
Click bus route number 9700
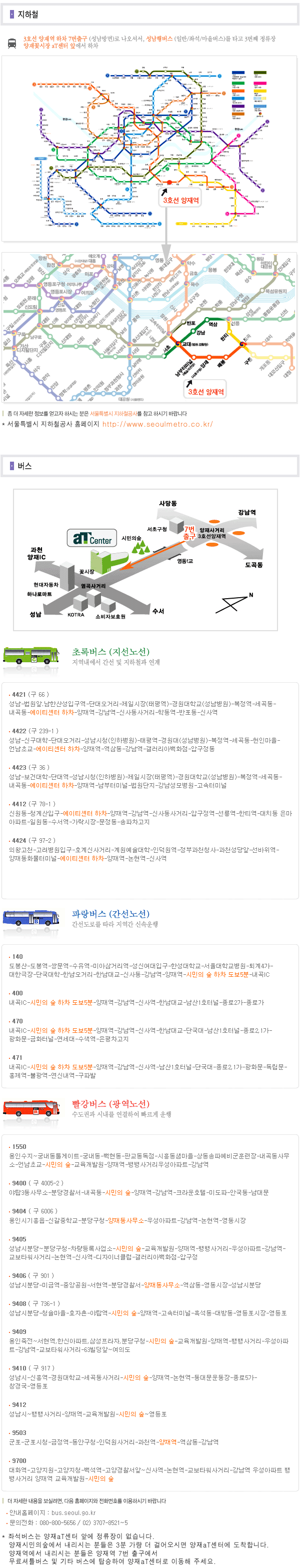click(19, 1461)
